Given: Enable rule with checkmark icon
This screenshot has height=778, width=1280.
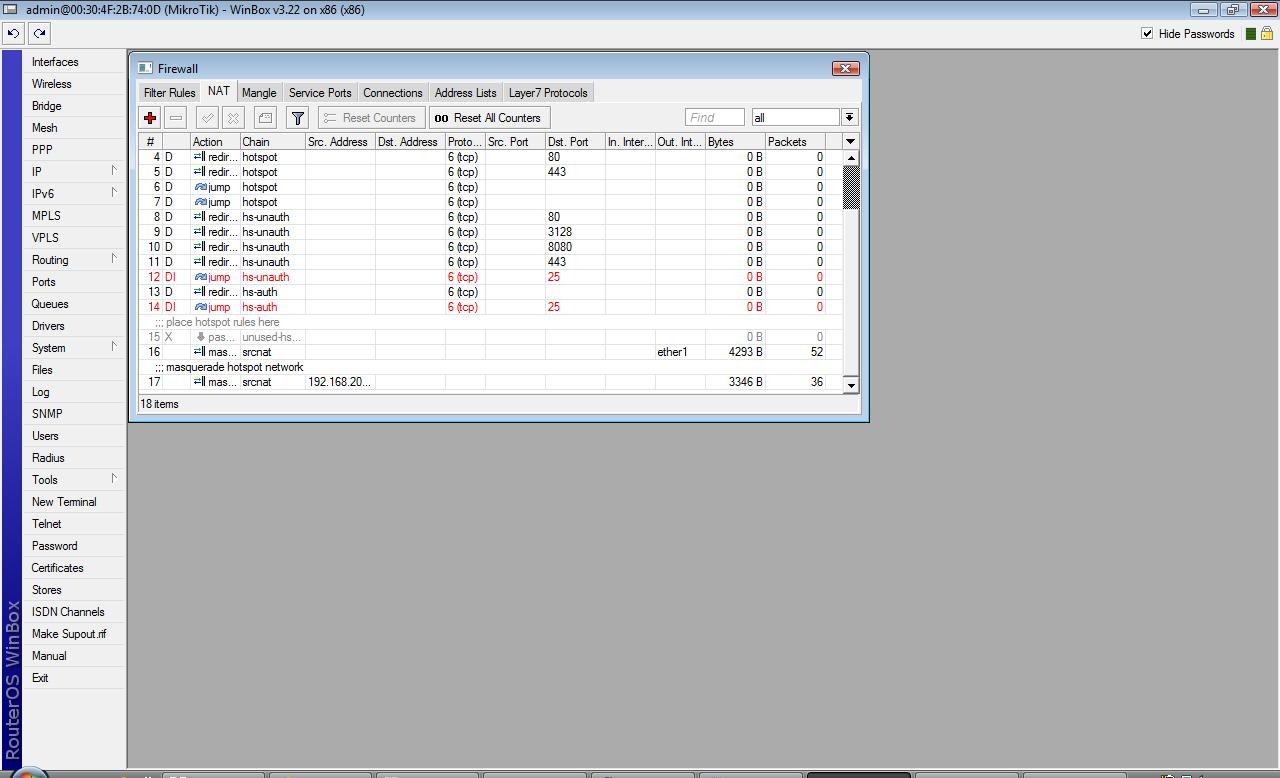Looking at the screenshot, I should click(x=207, y=118).
